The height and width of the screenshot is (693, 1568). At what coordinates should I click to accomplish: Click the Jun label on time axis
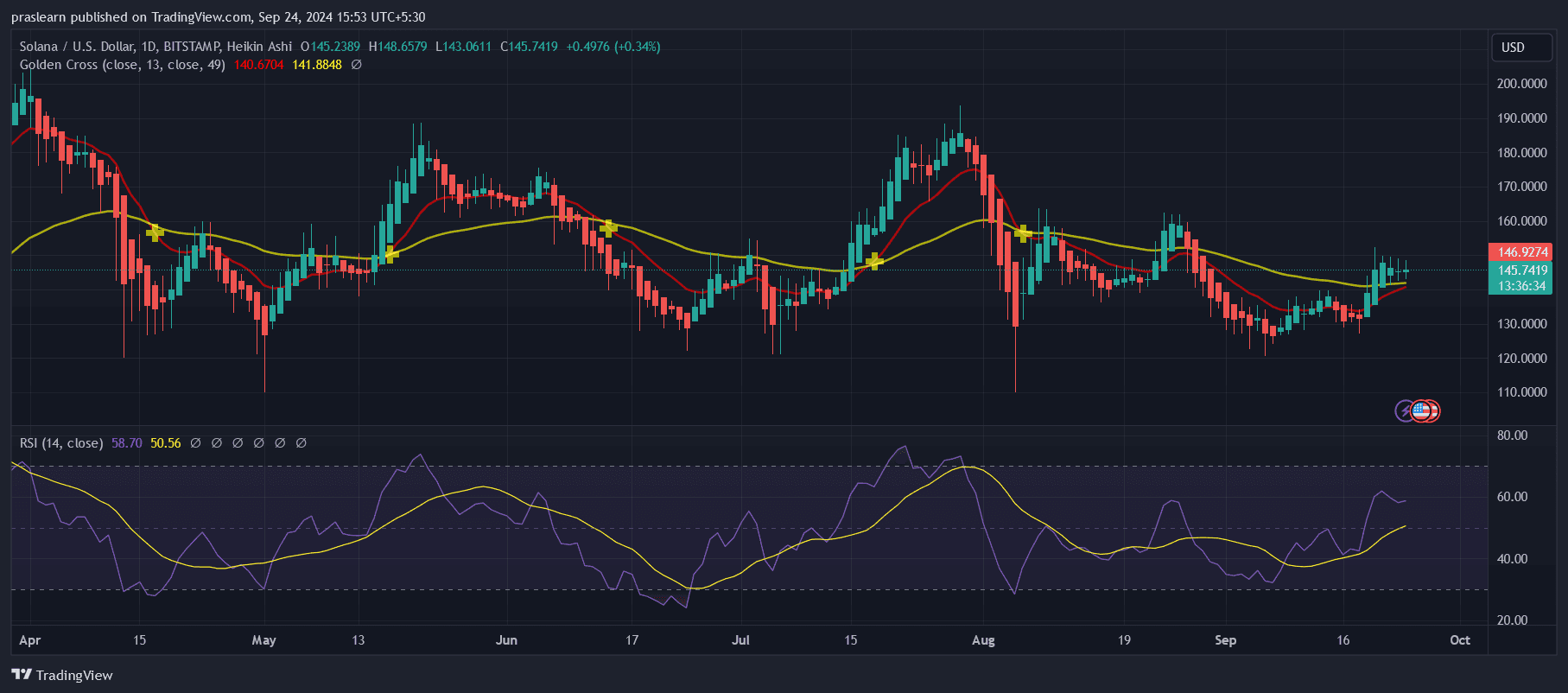(506, 640)
